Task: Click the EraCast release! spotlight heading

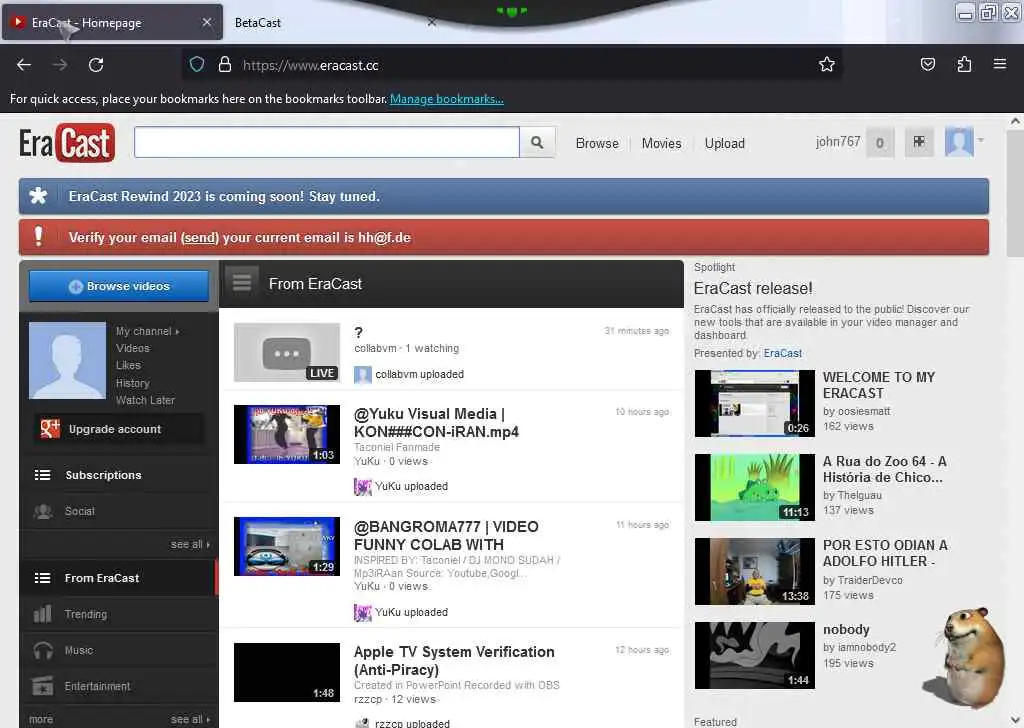Action: pyautogui.click(x=753, y=288)
